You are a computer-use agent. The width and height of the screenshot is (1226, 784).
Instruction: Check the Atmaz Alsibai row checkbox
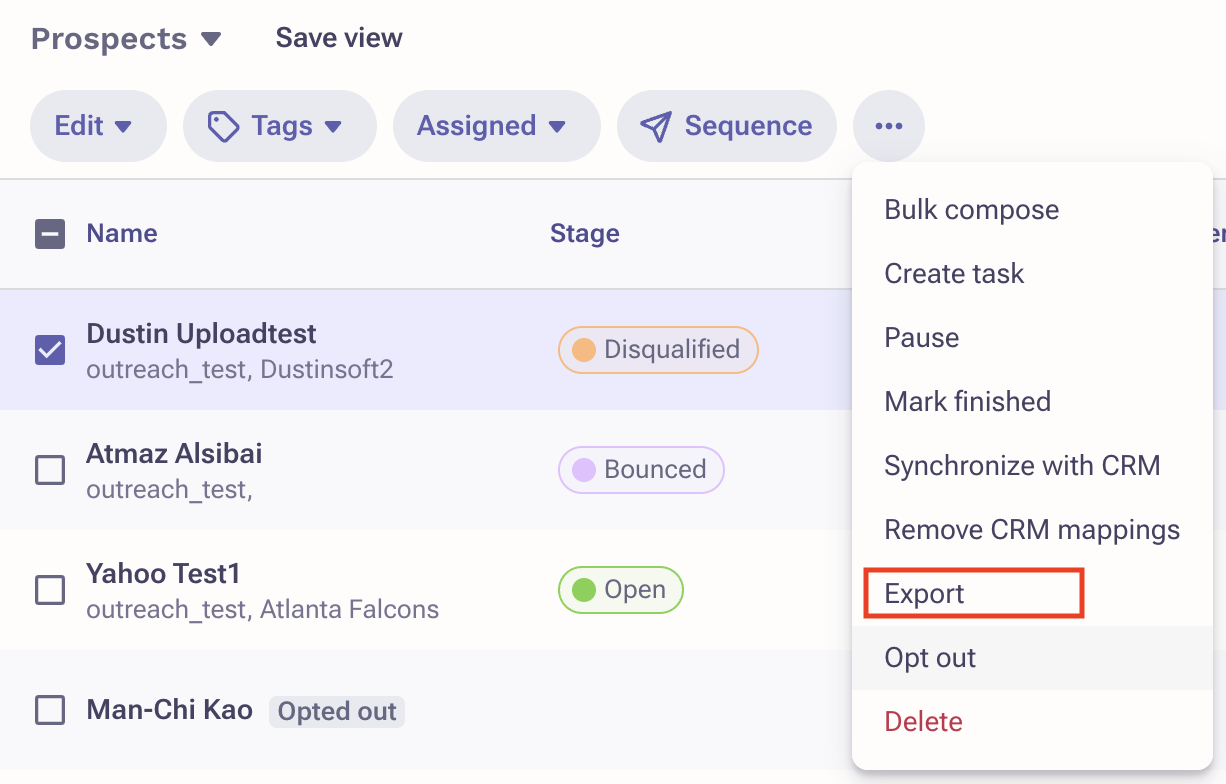50,470
